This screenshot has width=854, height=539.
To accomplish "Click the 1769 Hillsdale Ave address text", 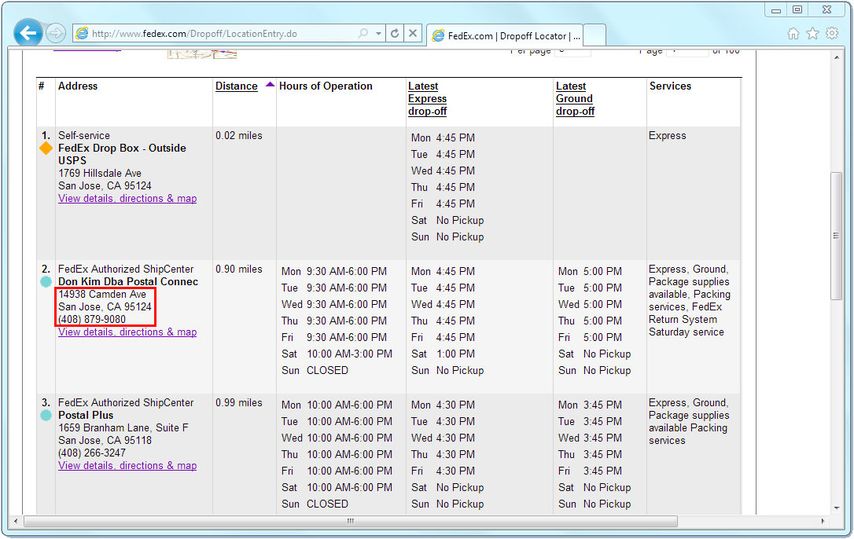I will point(100,173).
